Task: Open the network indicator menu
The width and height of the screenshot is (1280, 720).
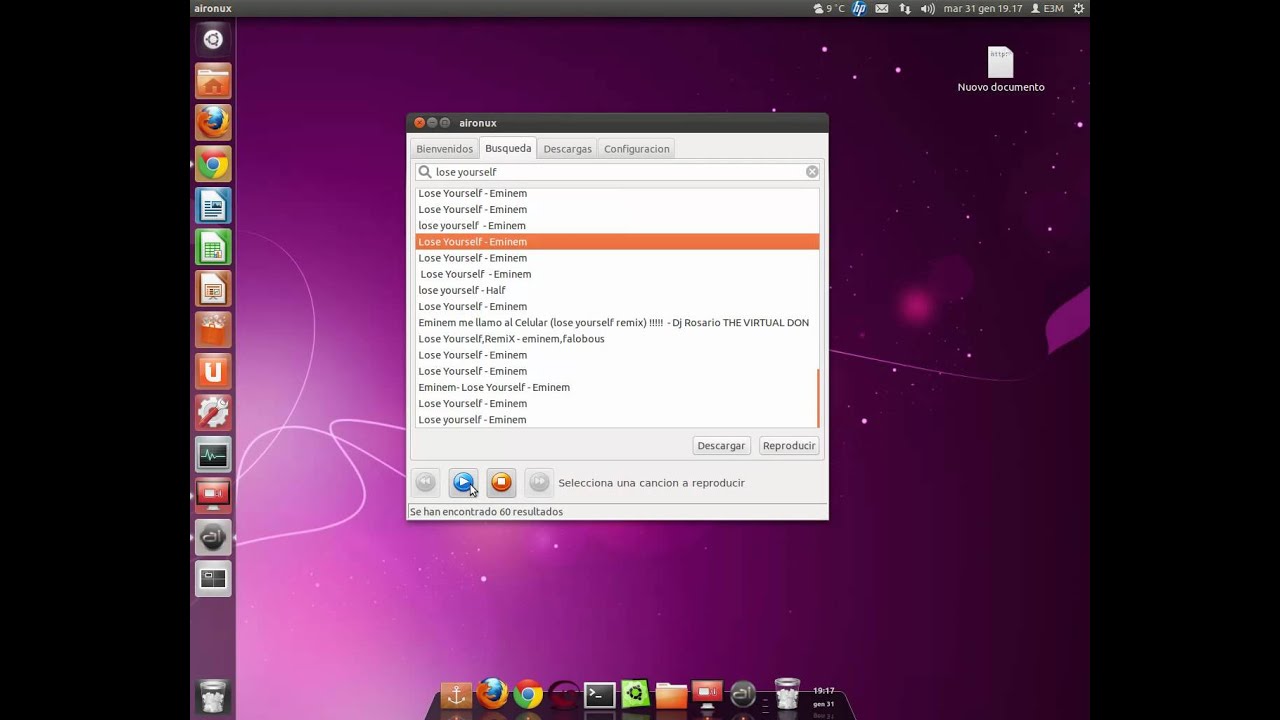Action: 905,8
